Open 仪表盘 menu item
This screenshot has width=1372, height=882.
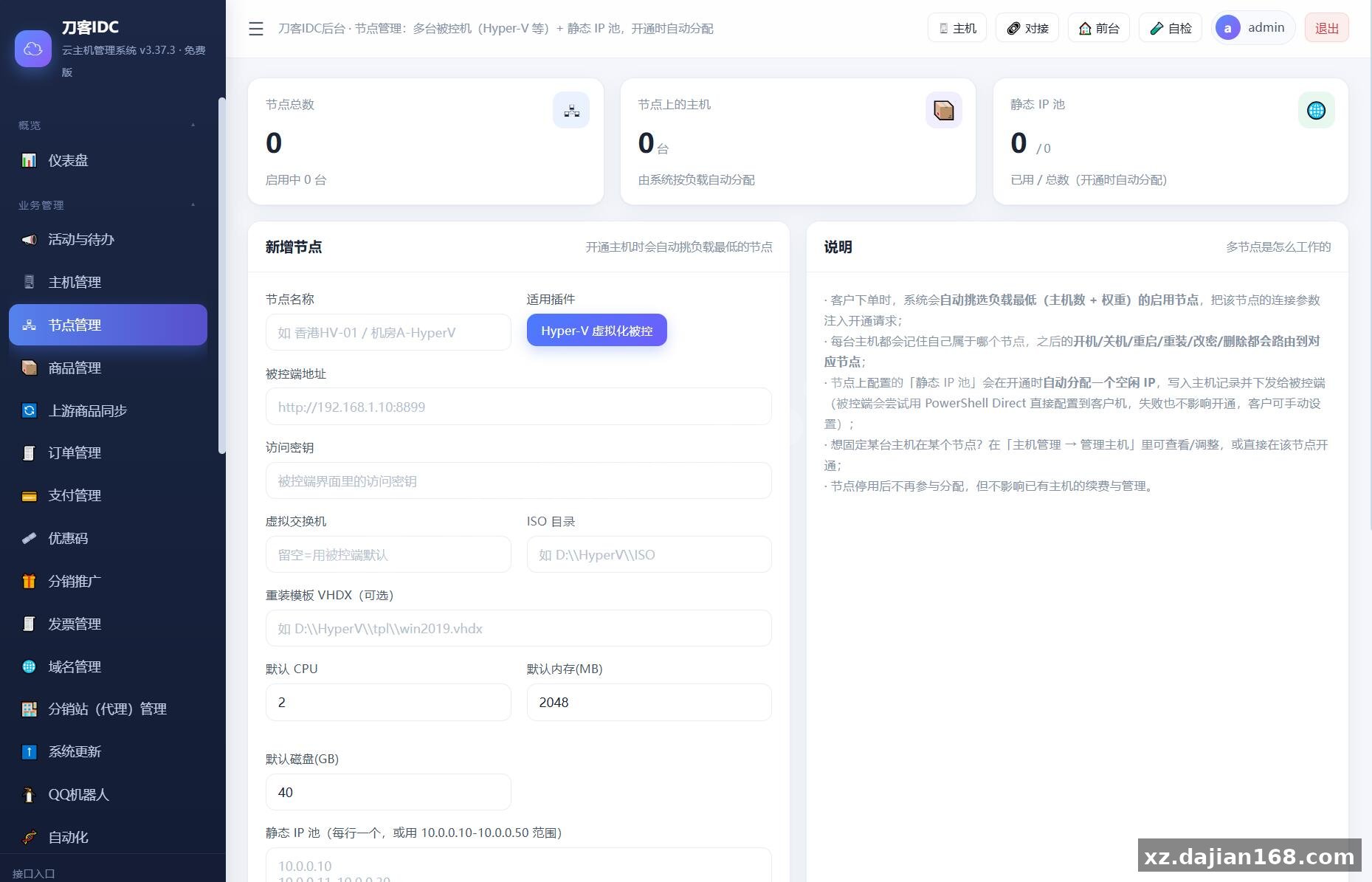pyautogui.click(x=108, y=160)
